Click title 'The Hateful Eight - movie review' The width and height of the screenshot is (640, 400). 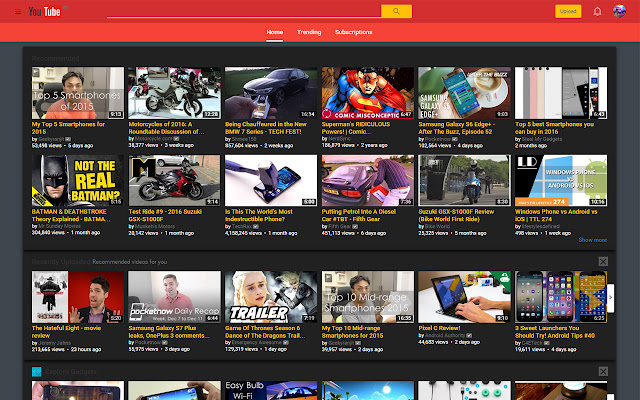coord(66,332)
